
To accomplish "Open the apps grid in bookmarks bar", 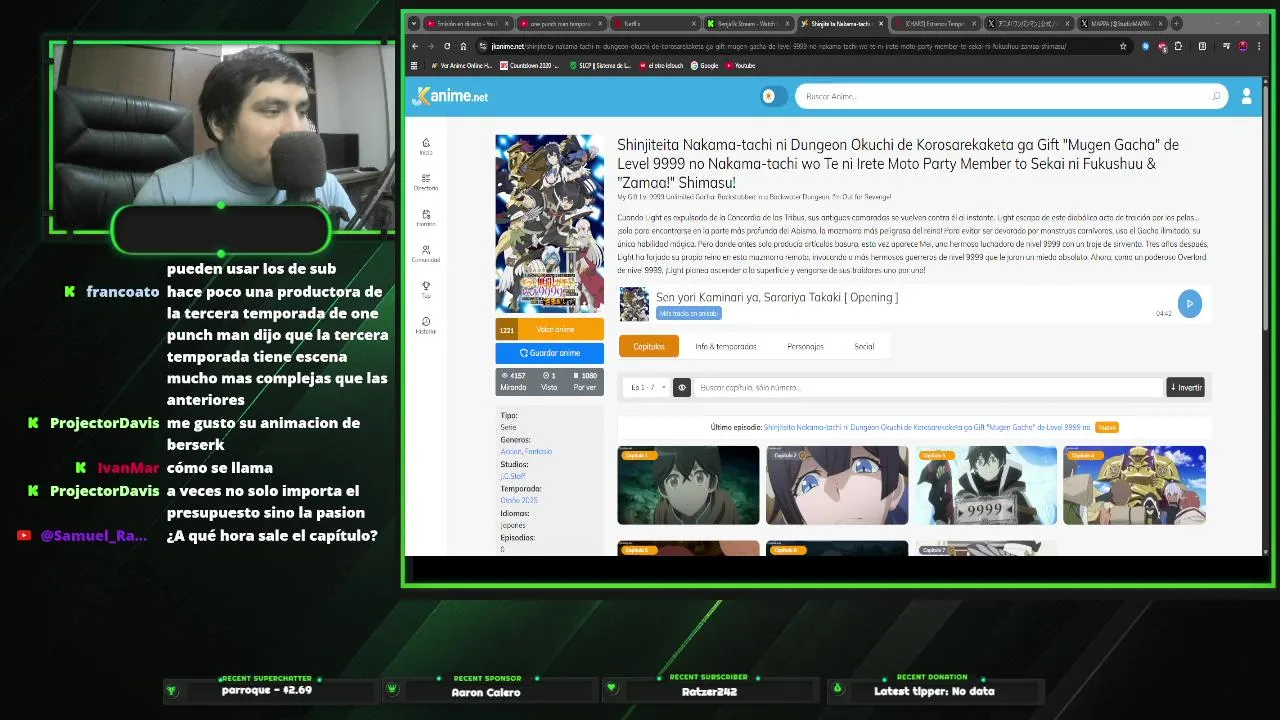I will (x=413, y=66).
